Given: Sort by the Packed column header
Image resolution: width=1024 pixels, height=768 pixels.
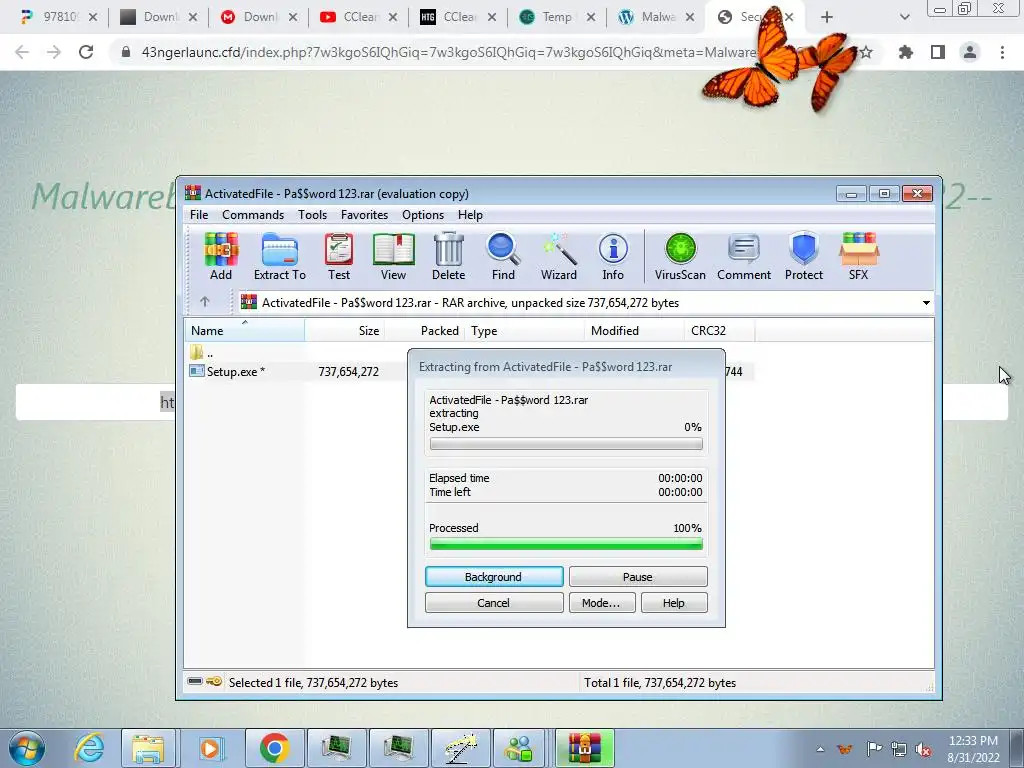Looking at the screenshot, I should pos(424,330).
